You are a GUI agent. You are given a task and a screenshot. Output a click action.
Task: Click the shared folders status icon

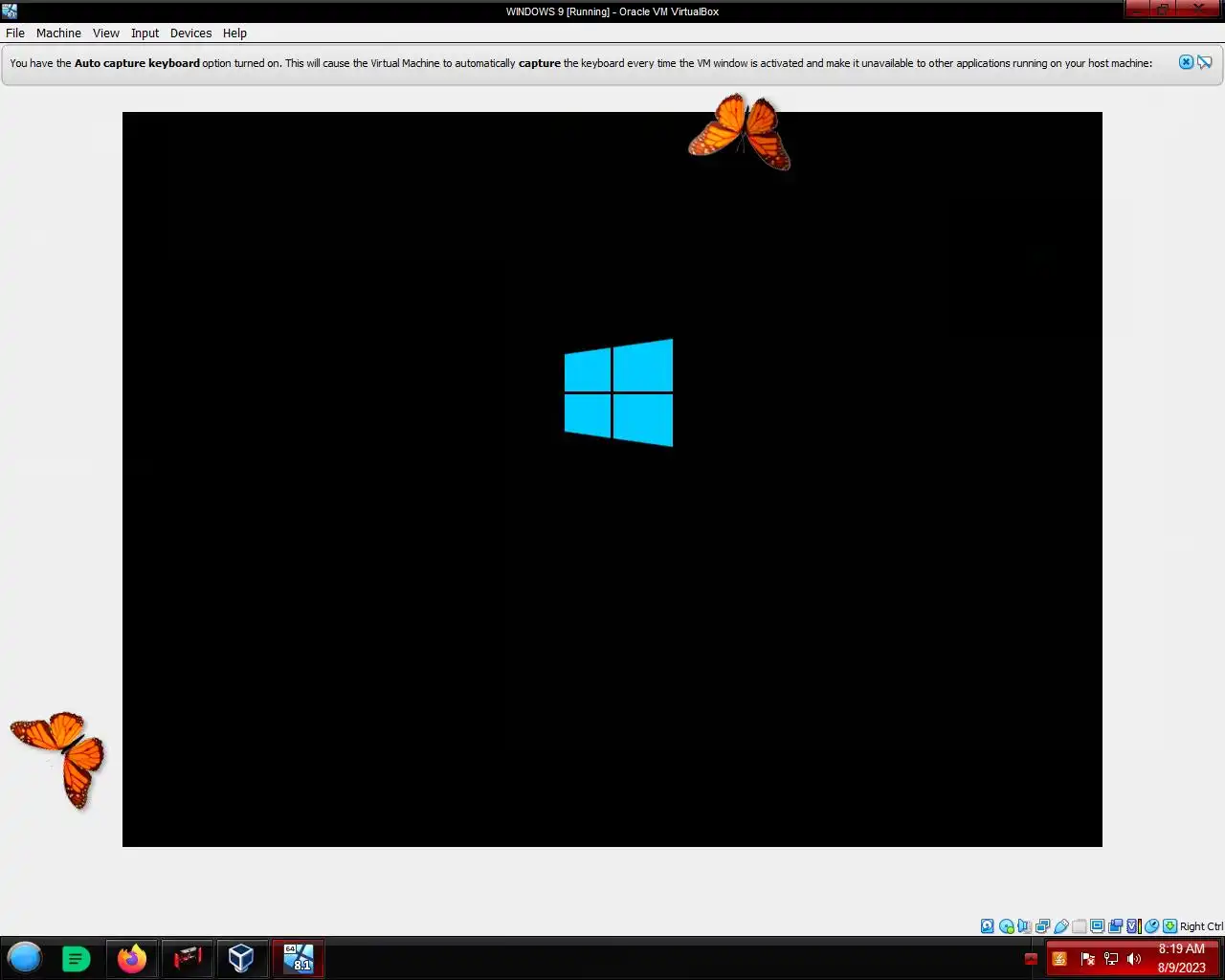(1079, 926)
